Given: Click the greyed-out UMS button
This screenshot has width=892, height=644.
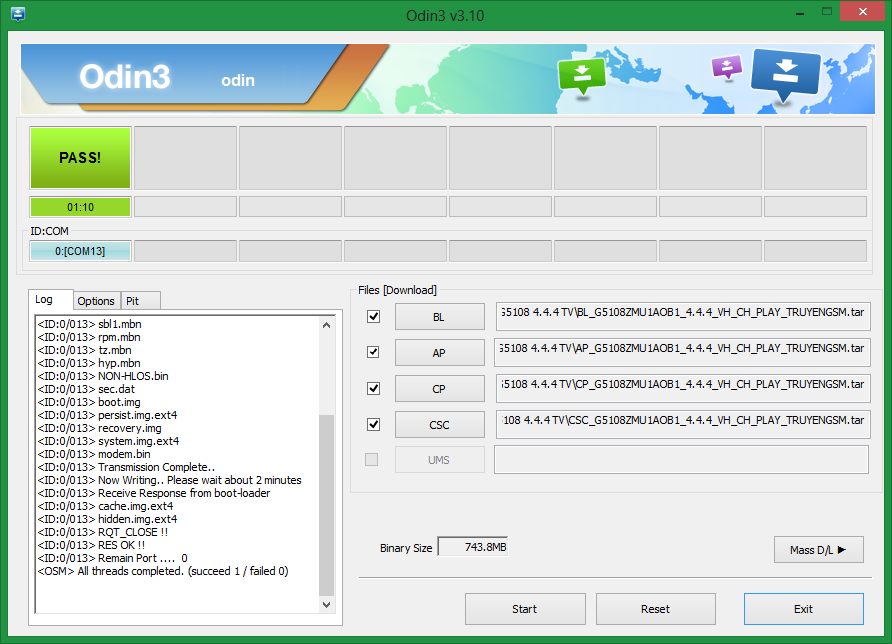Looking at the screenshot, I should point(440,460).
